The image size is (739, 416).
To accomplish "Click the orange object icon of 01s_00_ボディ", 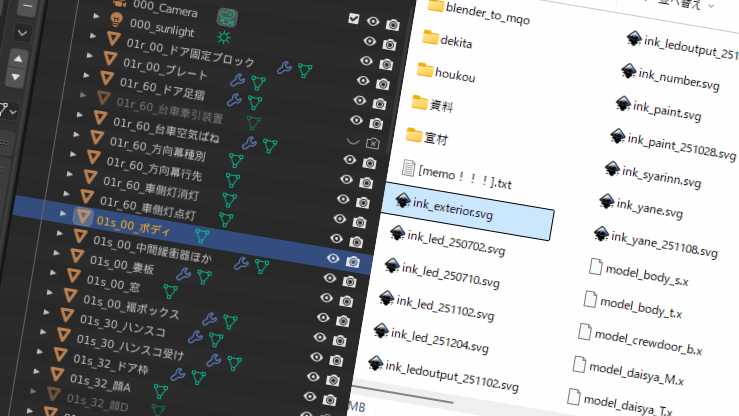I will tap(85, 217).
